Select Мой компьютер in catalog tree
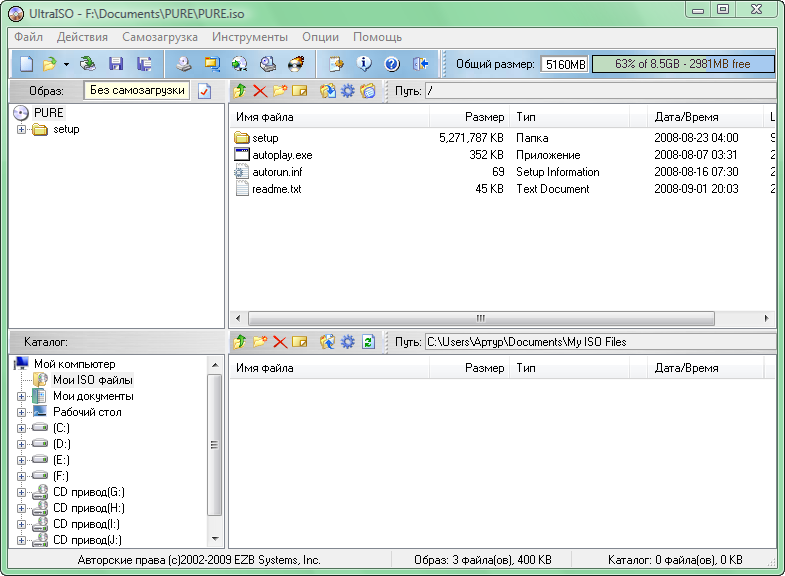The width and height of the screenshot is (785, 576). (75, 364)
